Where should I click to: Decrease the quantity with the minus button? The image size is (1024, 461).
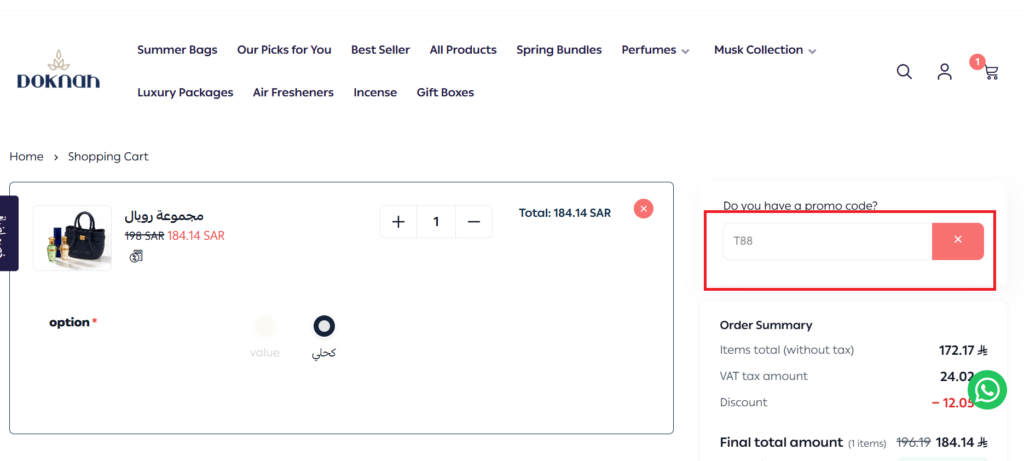[x=474, y=222]
